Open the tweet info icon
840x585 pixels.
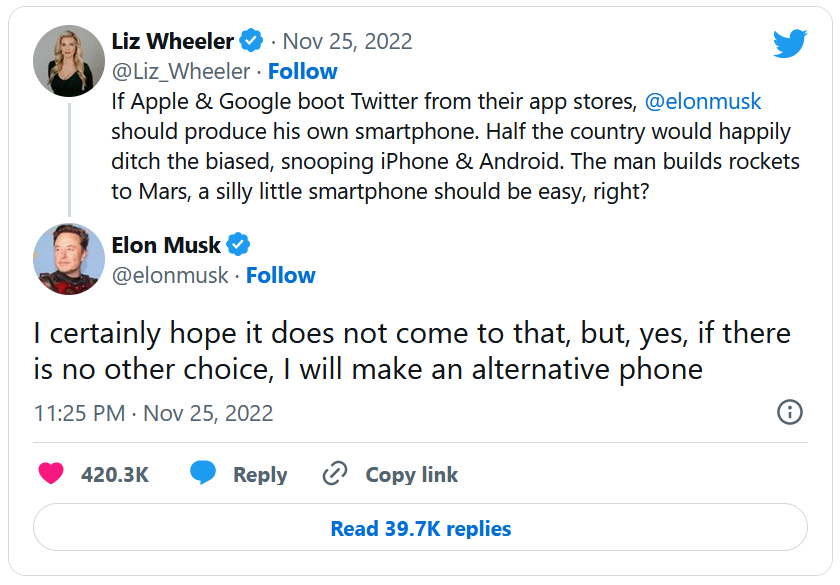click(x=789, y=412)
